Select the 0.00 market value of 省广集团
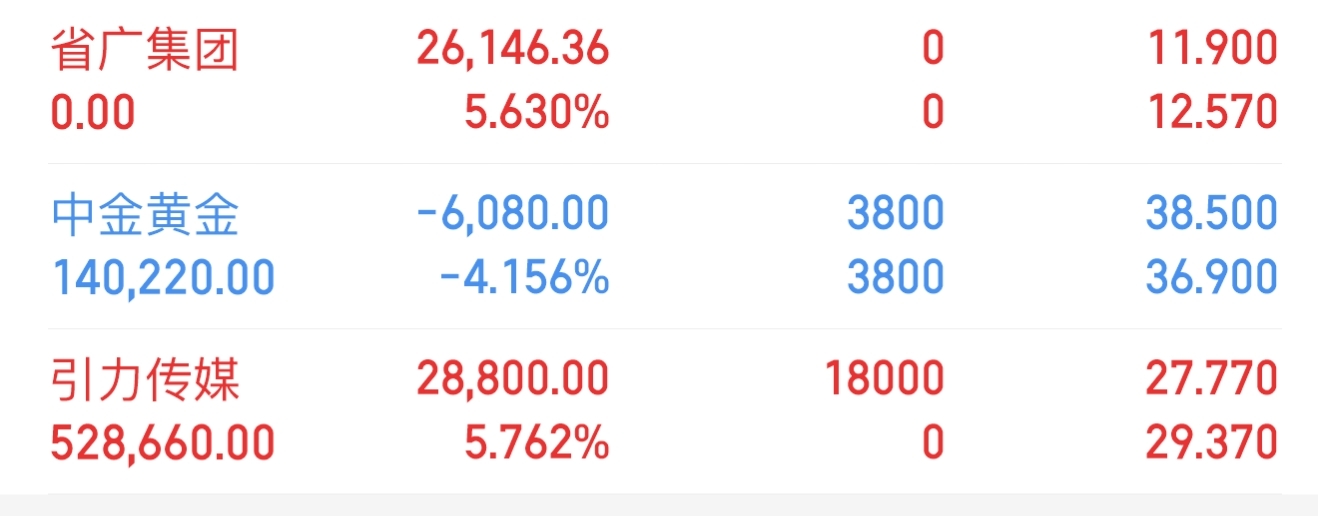1318x516 pixels. pos(93,114)
